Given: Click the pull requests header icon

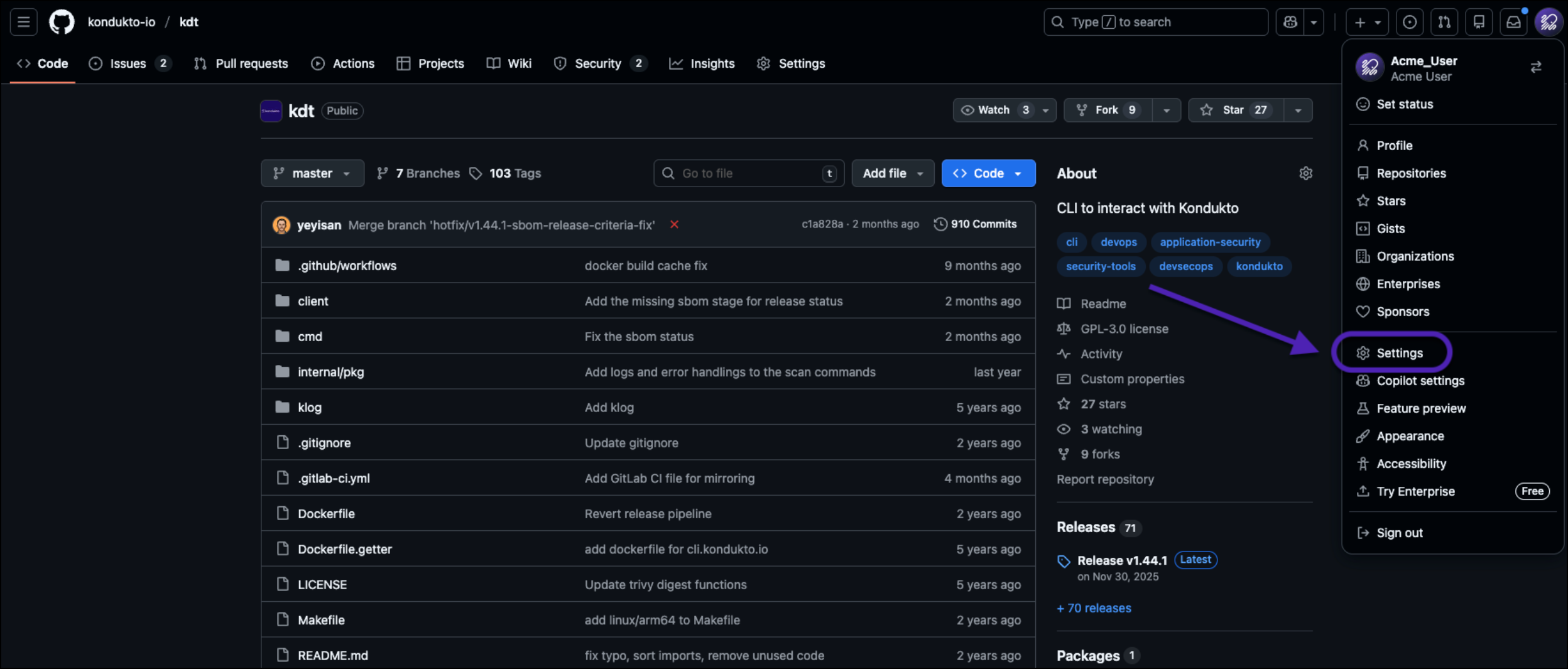Looking at the screenshot, I should coord(1444,22).
